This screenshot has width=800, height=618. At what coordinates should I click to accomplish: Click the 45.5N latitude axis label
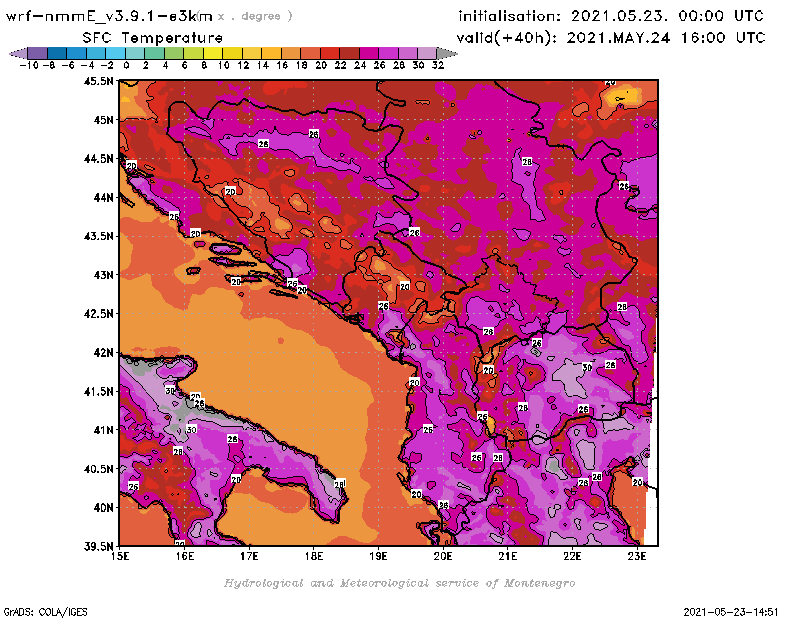[98, 81]
